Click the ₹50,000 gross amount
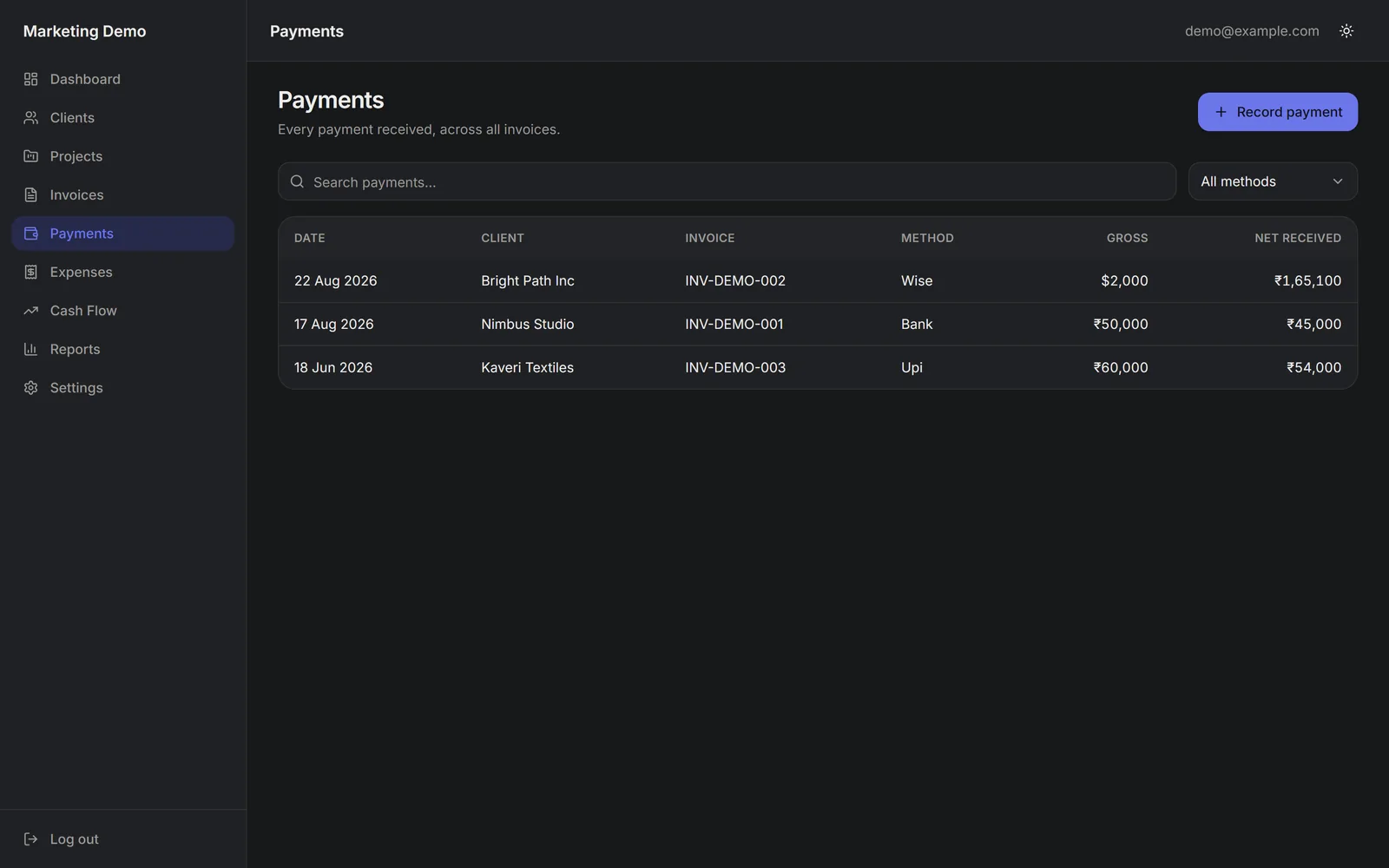This screenshot has height=868, width=1389. click(x=1121, y=324)
